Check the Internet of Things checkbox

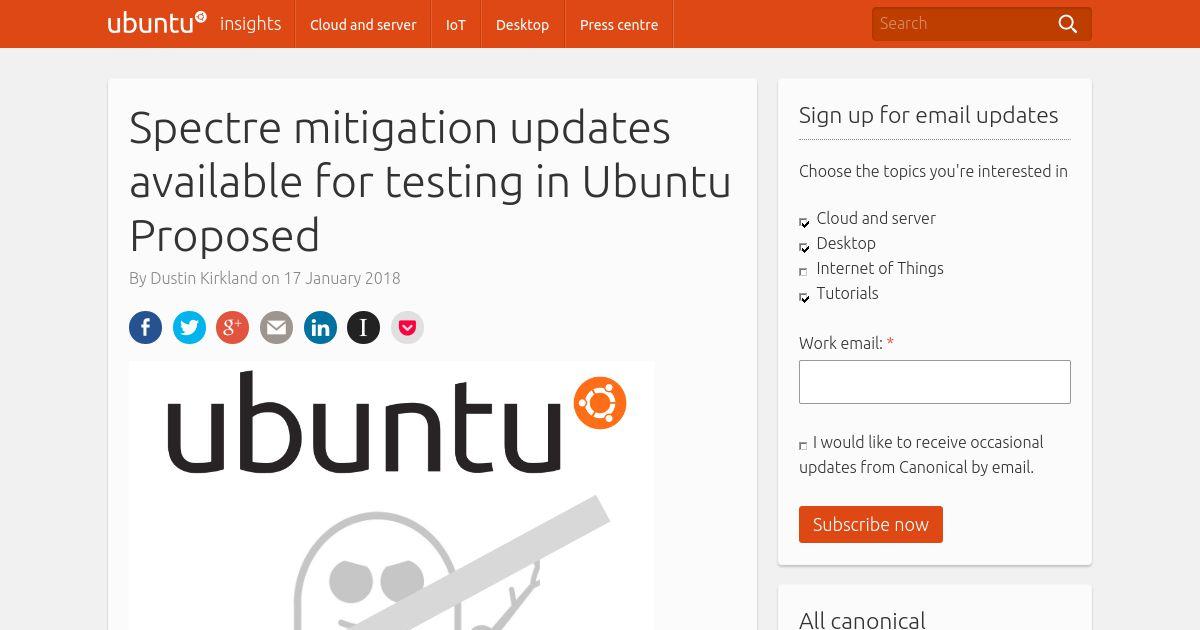(x=803, y=271)
